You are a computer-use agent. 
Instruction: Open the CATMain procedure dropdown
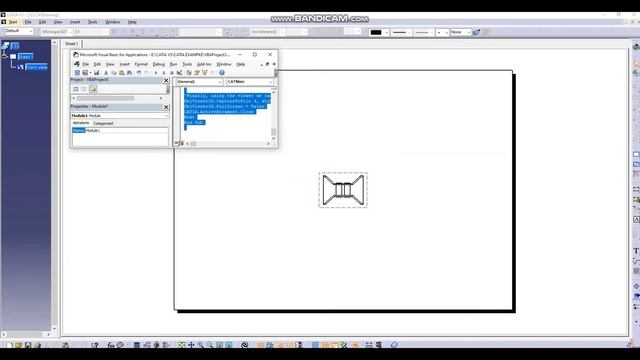[x=250, y=82]
